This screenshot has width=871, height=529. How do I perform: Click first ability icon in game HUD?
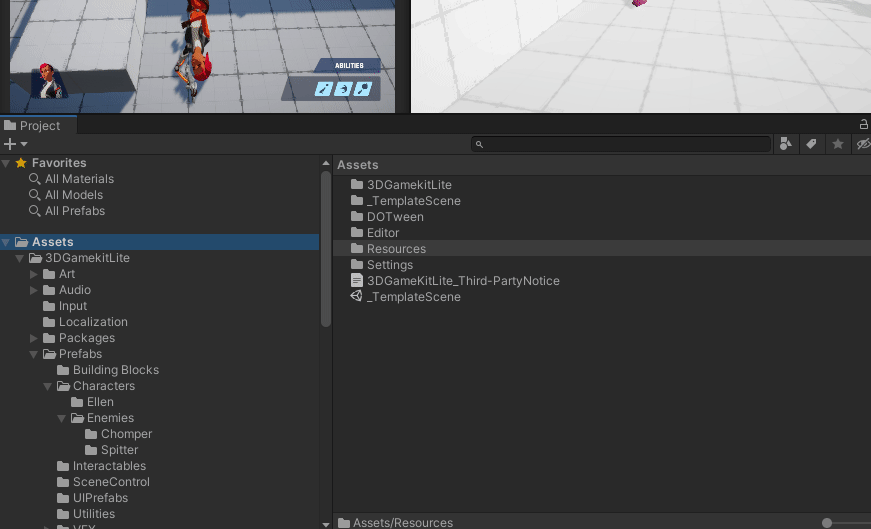324,89
